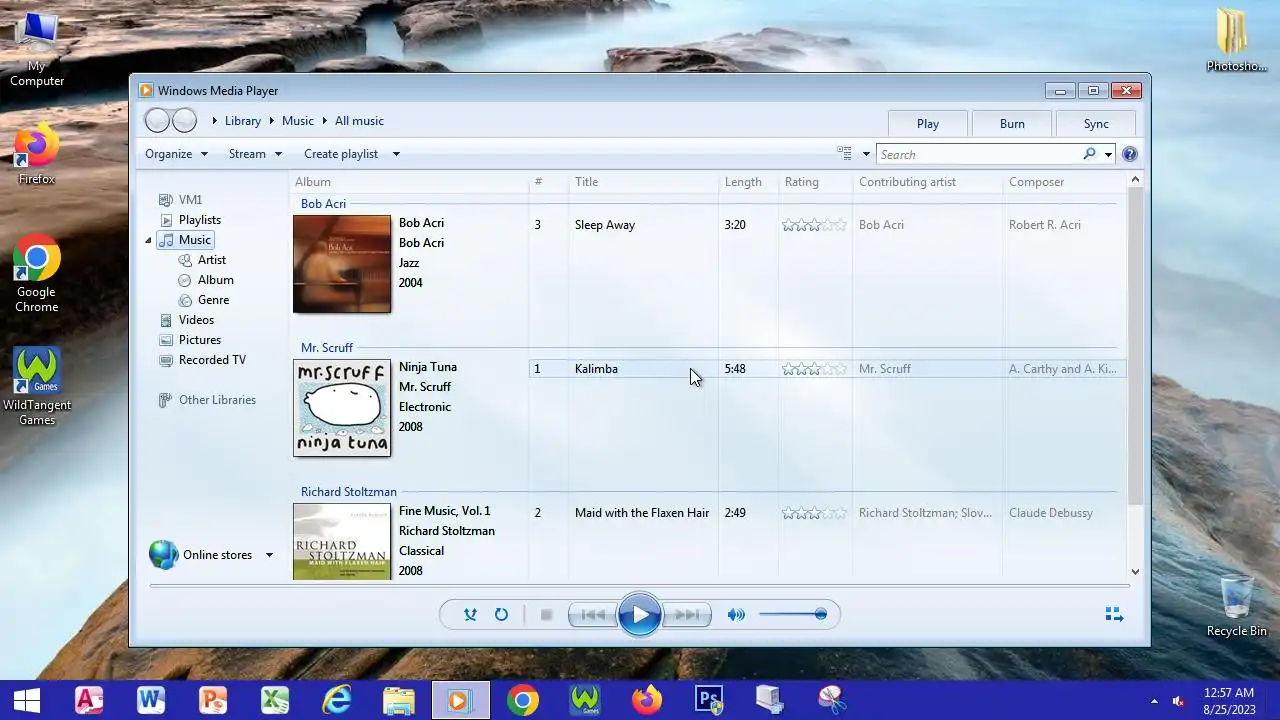Click the Stop playback button
Viewport: 1280px width, 720px height.
pos(546,614)
